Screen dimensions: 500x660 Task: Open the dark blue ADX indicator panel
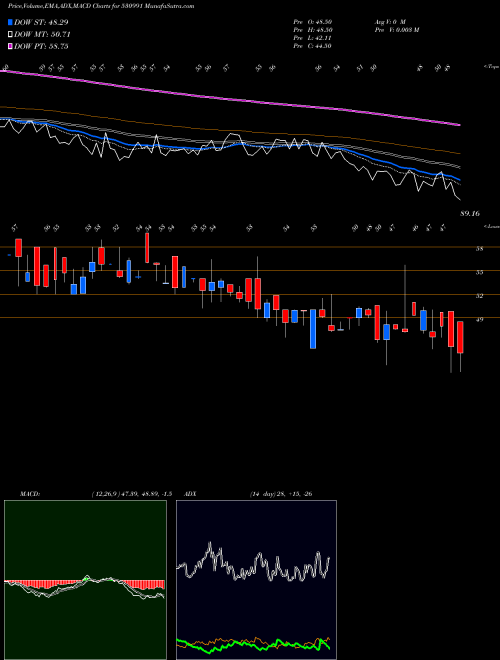click(x=256, y=580)
